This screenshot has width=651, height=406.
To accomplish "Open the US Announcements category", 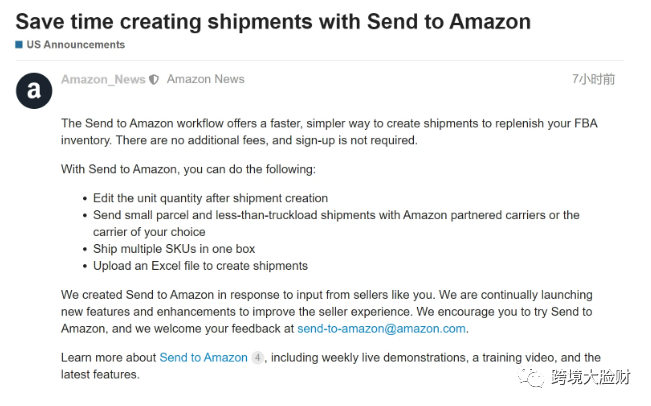I will click(x=76, y=44).
